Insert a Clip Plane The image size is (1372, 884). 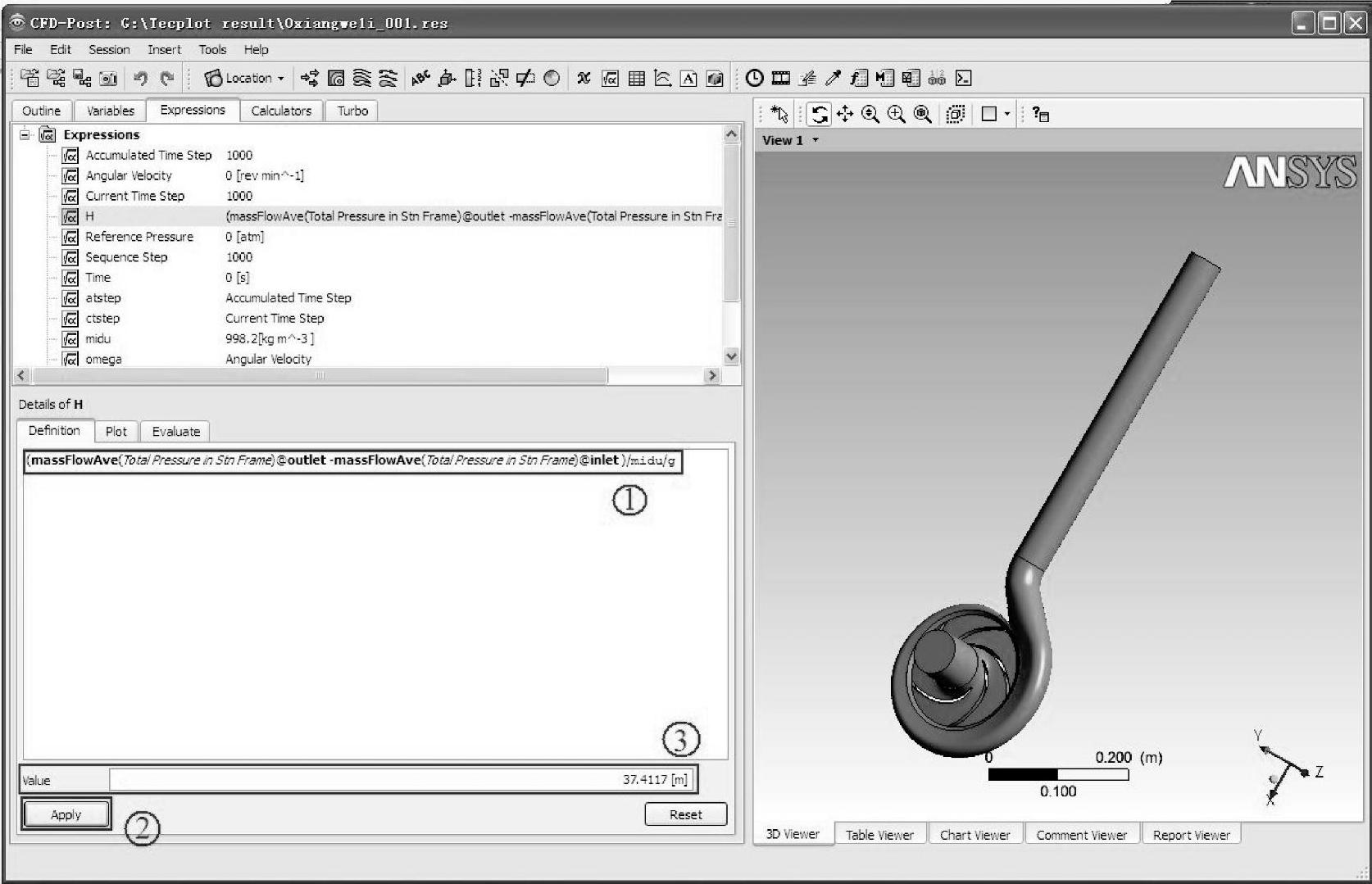(x=525, y=79)
